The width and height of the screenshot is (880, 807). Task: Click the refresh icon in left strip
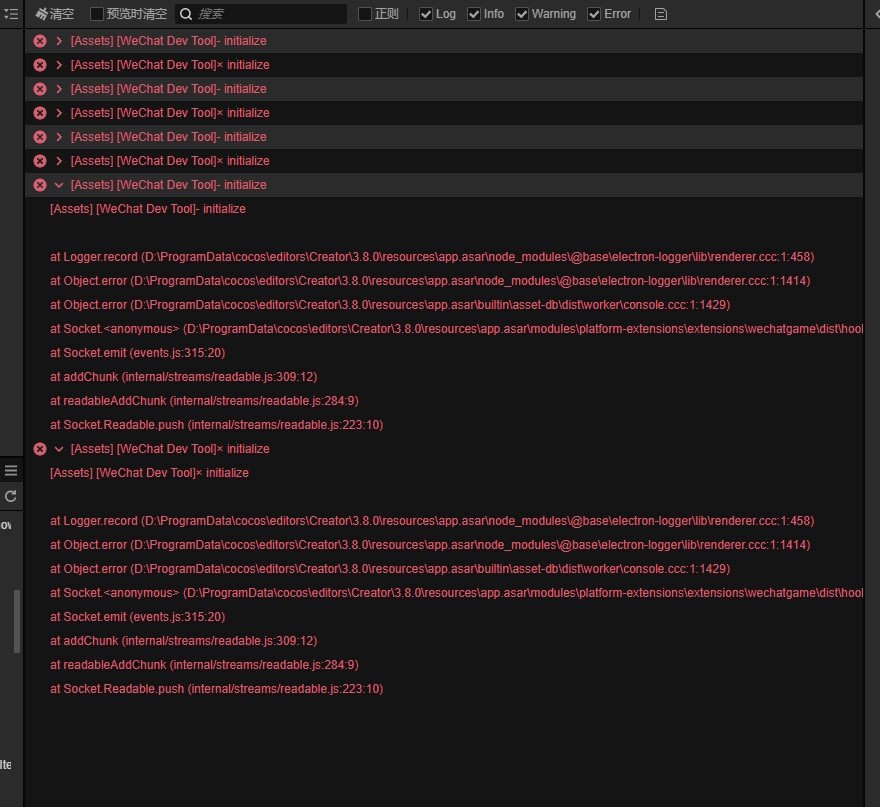[11, 496]
